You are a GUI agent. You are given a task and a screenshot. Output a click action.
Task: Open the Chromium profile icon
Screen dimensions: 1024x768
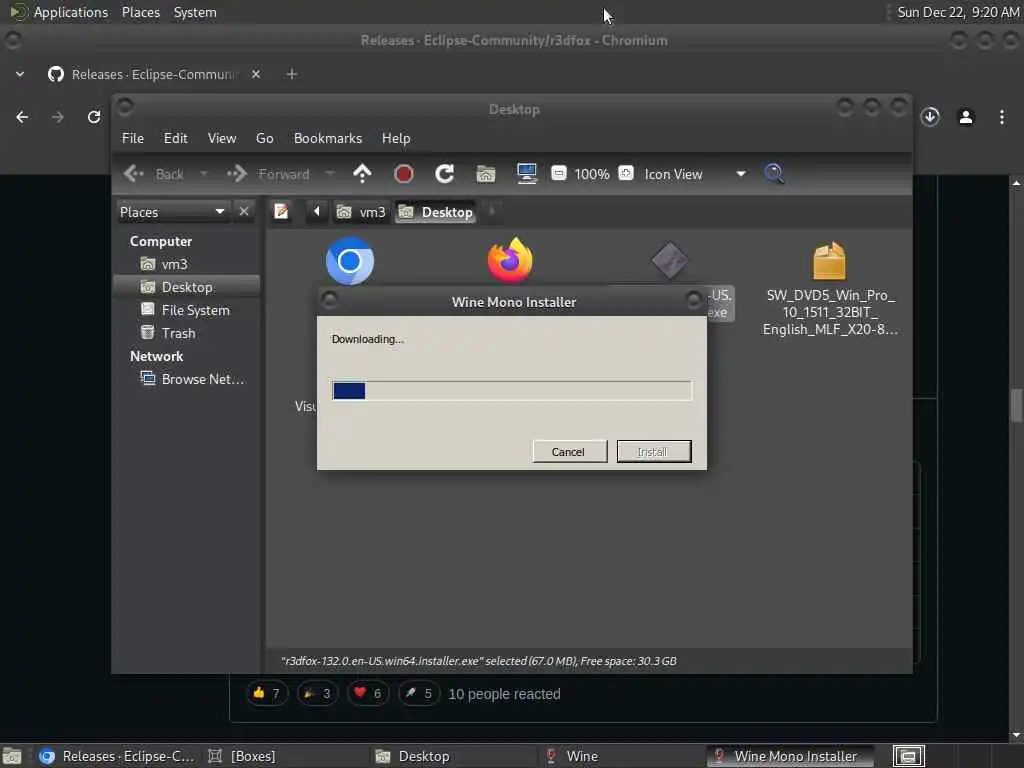pyautogui.click(x=966, y=117)
